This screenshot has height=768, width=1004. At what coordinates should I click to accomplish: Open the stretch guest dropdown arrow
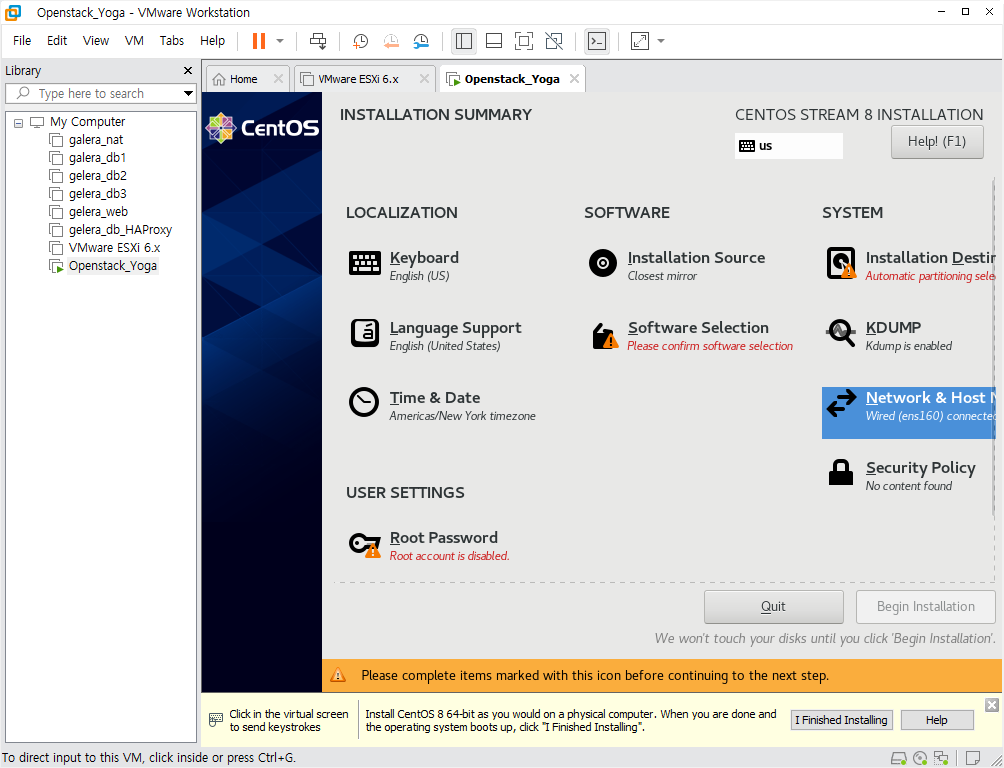coord(661,41)
